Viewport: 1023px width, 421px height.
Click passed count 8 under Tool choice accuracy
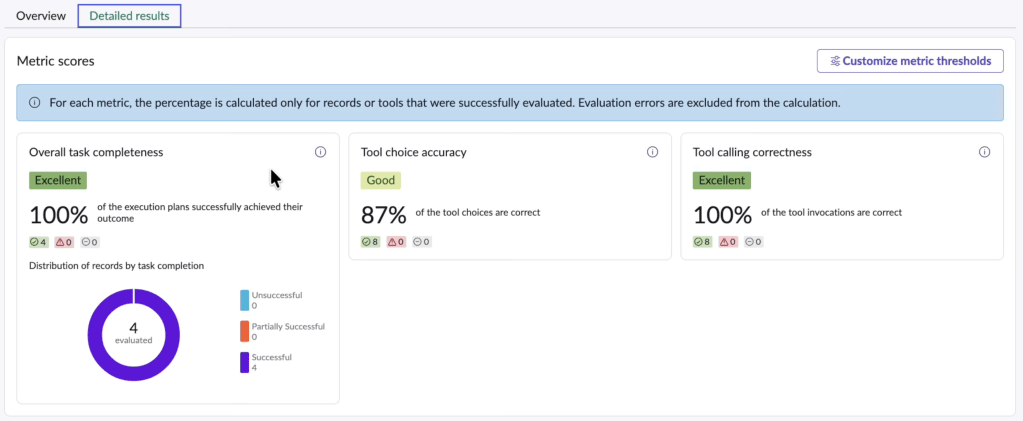click(x=371, y=242)
